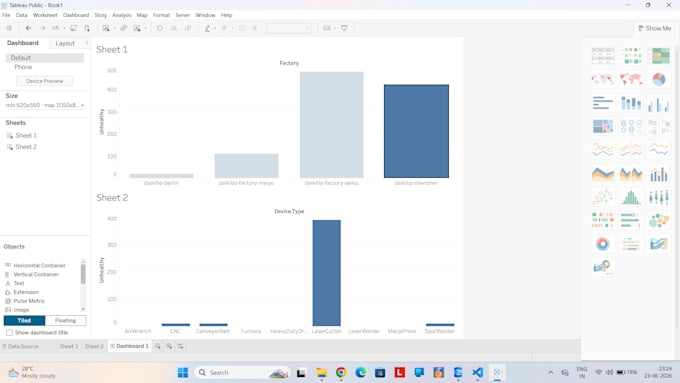Screen dimensions: 680x383
Task: Select the symbol map chart in Show Me
Action: tap(603, 79)
